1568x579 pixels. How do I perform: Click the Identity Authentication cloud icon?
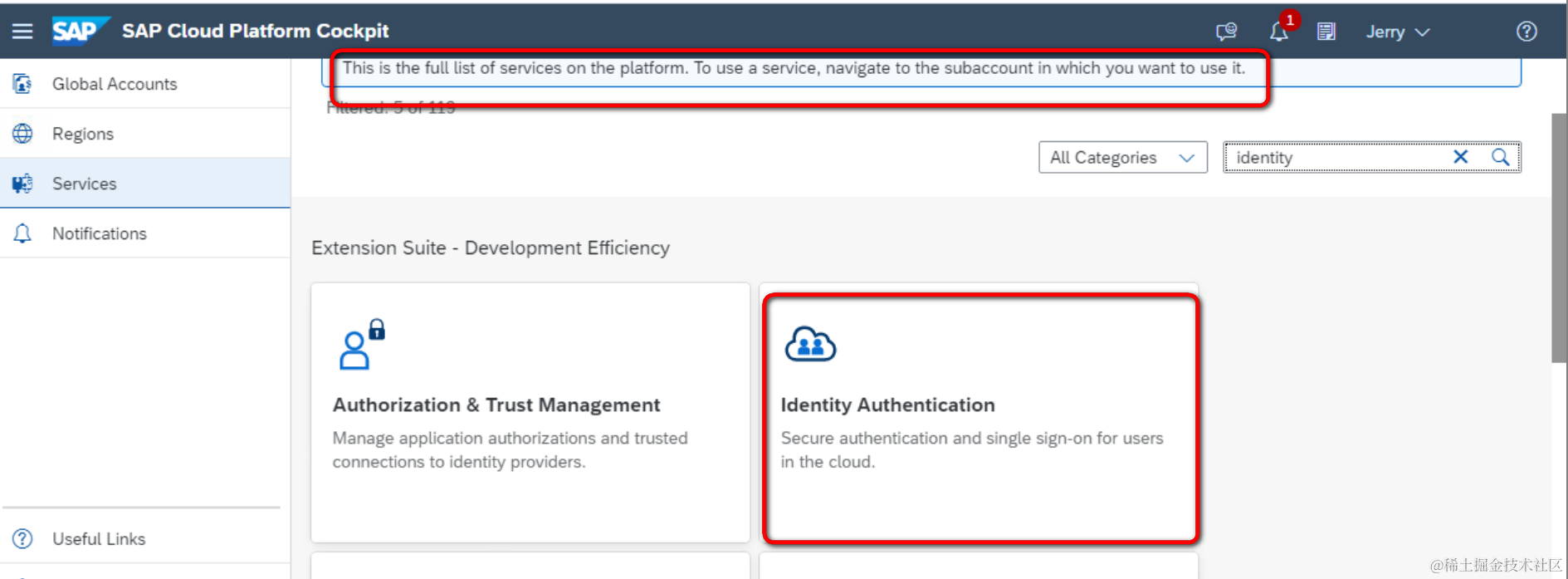[810, 344]
